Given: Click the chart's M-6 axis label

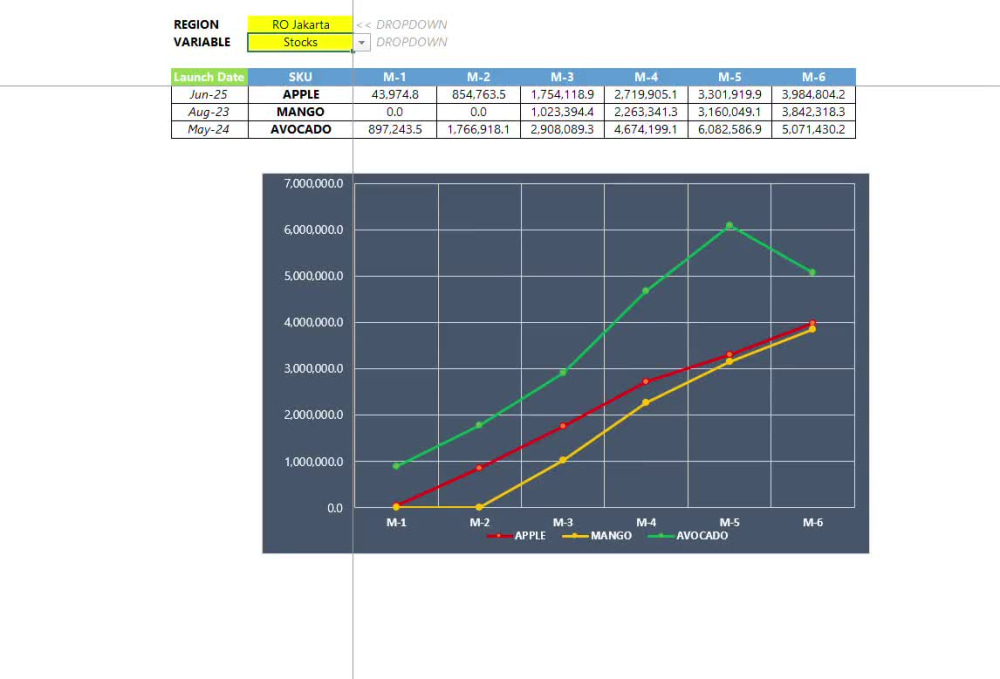Looking at the screenshot, I should coord(812,522).
